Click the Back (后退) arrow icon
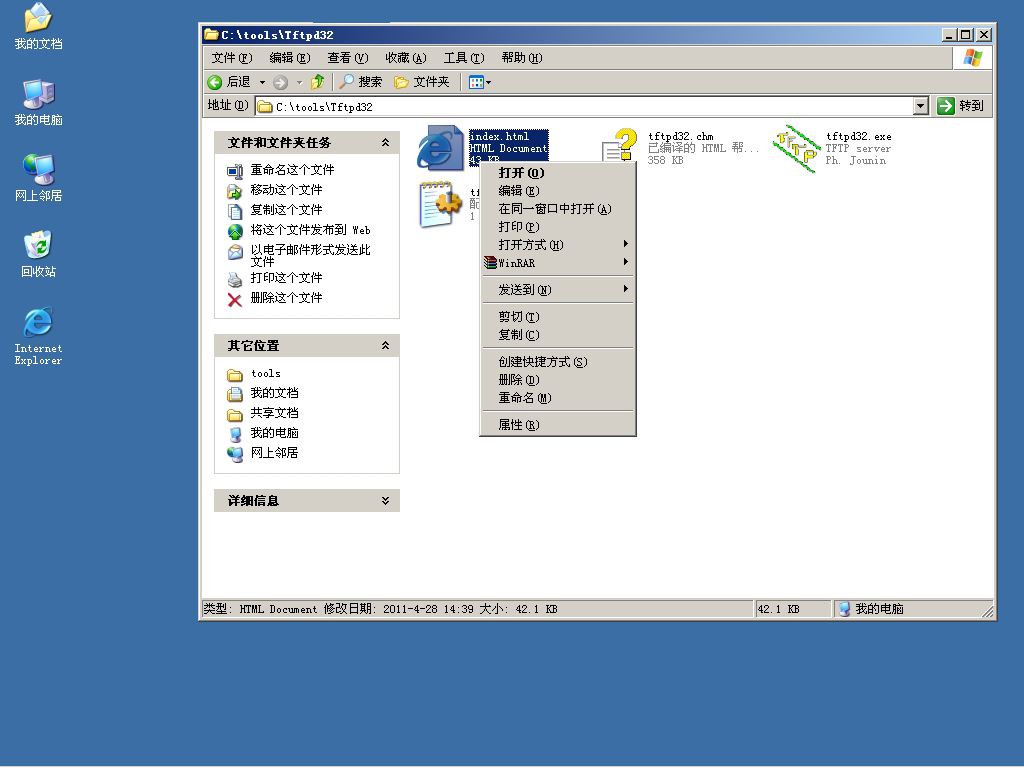The height and width of the screenshot is (768, 1024). point(215,82)
